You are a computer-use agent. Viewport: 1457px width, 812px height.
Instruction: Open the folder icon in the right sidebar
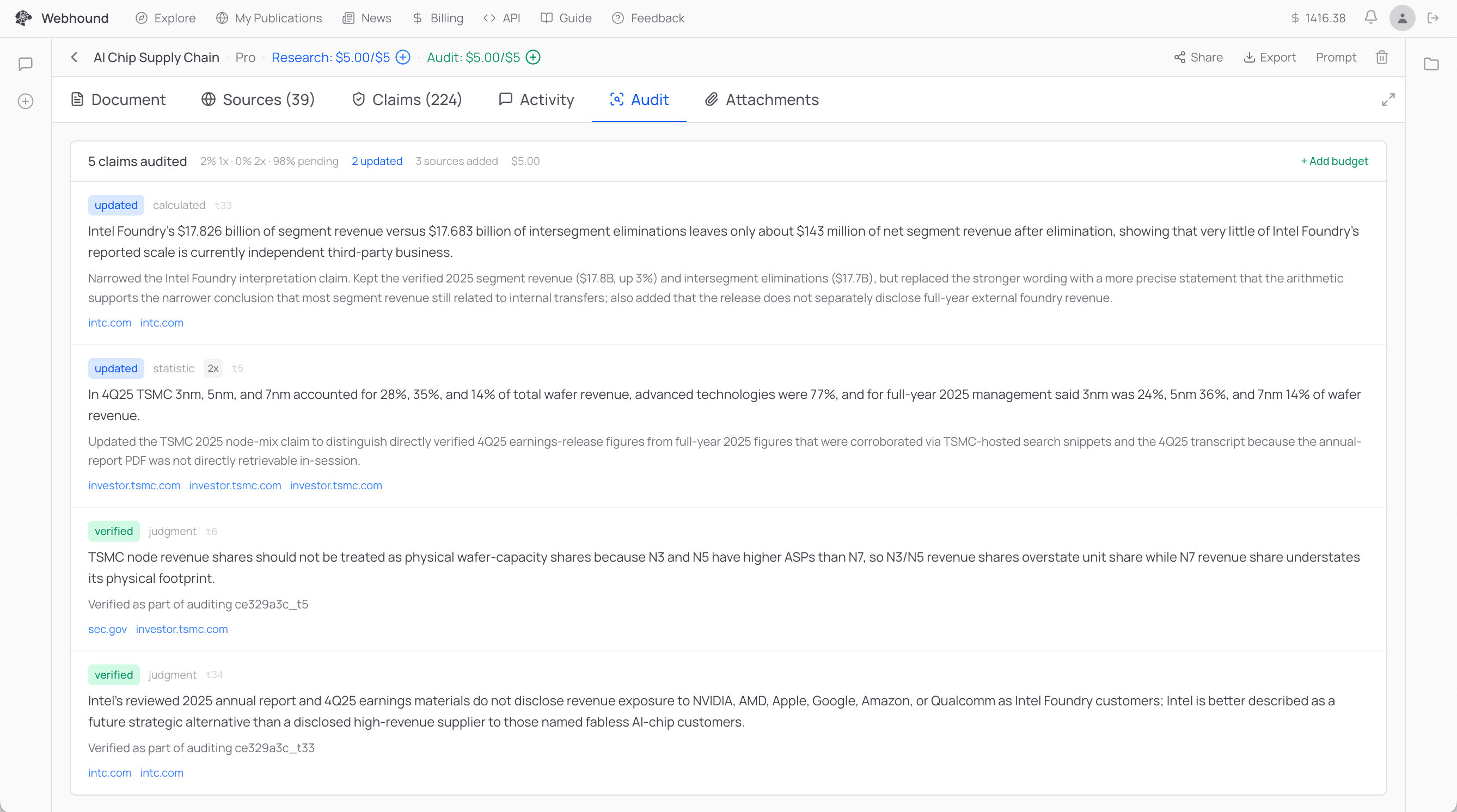(x=1431, y=64)
